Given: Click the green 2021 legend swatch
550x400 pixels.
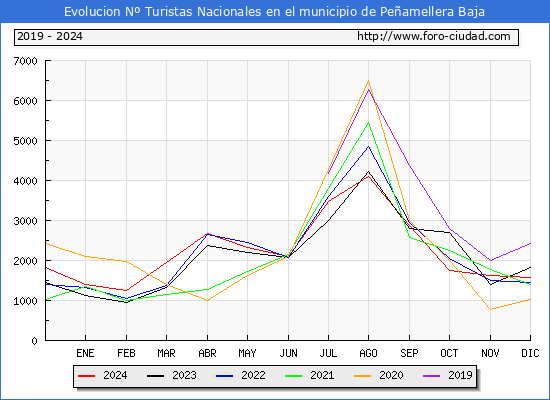Looking at the screenshot, I should point(294,376).
